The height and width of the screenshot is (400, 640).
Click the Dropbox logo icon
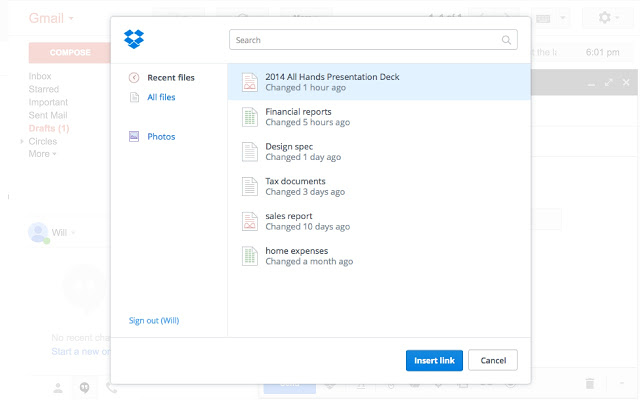(x=134, y=40)
